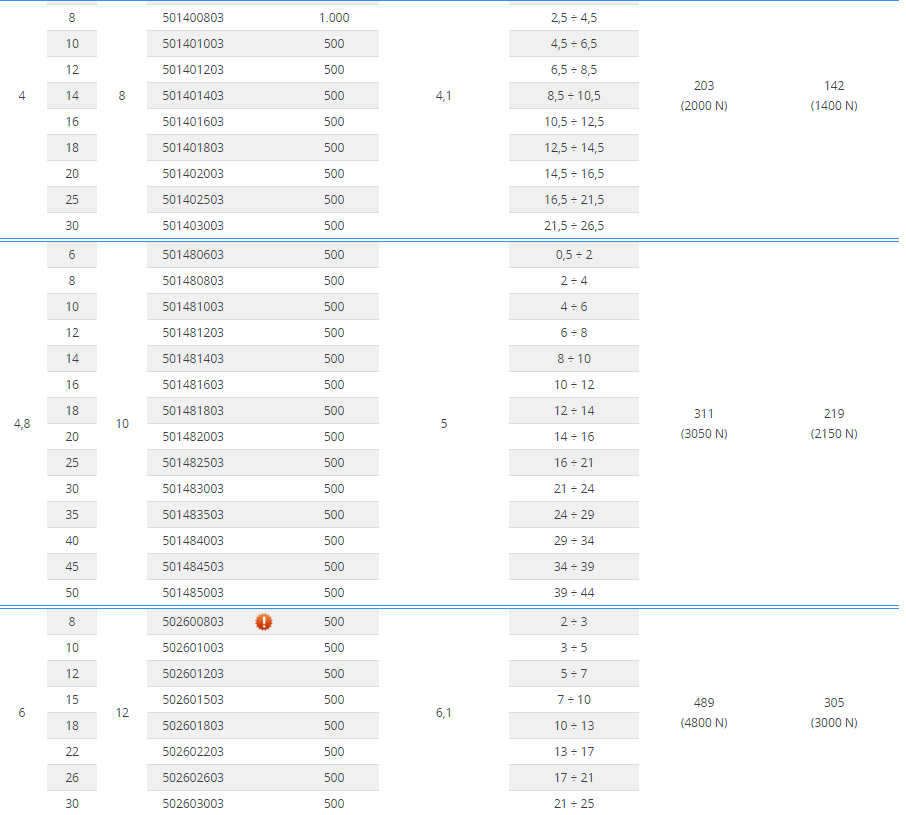906x815 pixels.
Task: Open product code 502603003
Action: pos(193,804)
